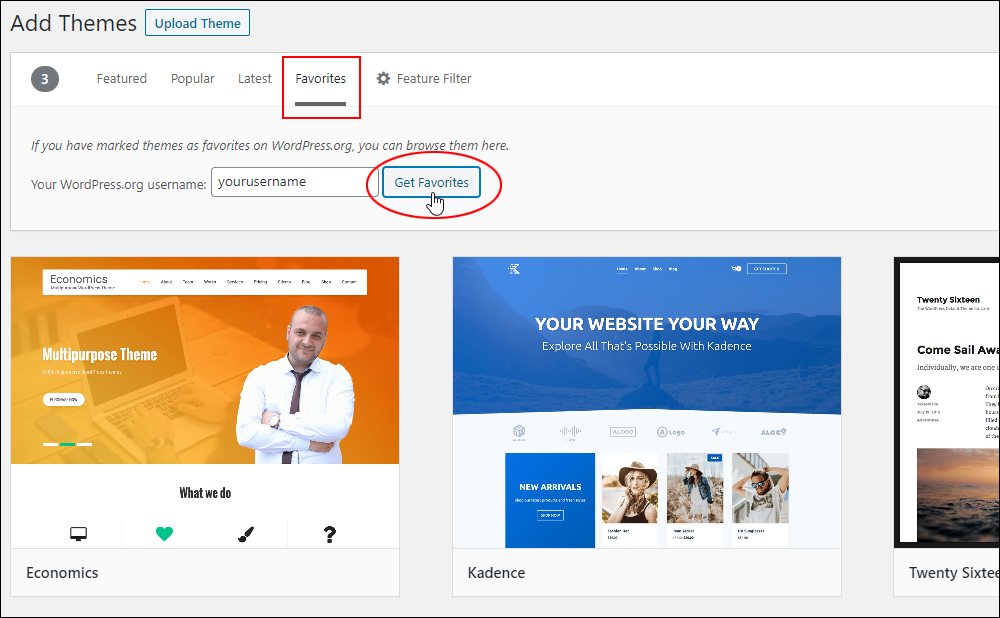Viewport: 1000px width, 618px height.
Task: Open the Feature Filter options
Action: click(424, 78)
